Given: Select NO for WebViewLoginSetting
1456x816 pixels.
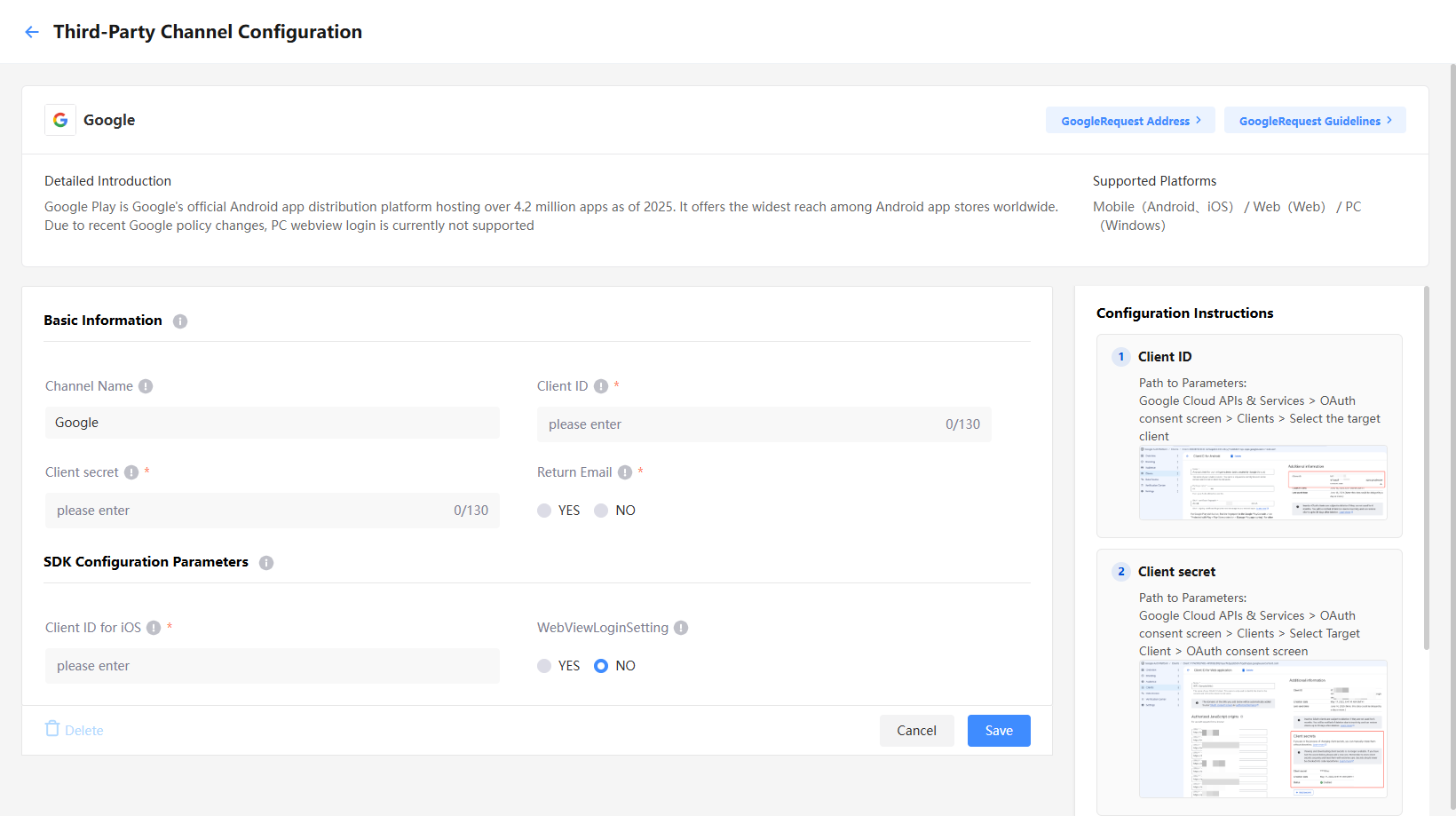Looking at the screenshot, I should pyautogui.click(x=601, y=666).
